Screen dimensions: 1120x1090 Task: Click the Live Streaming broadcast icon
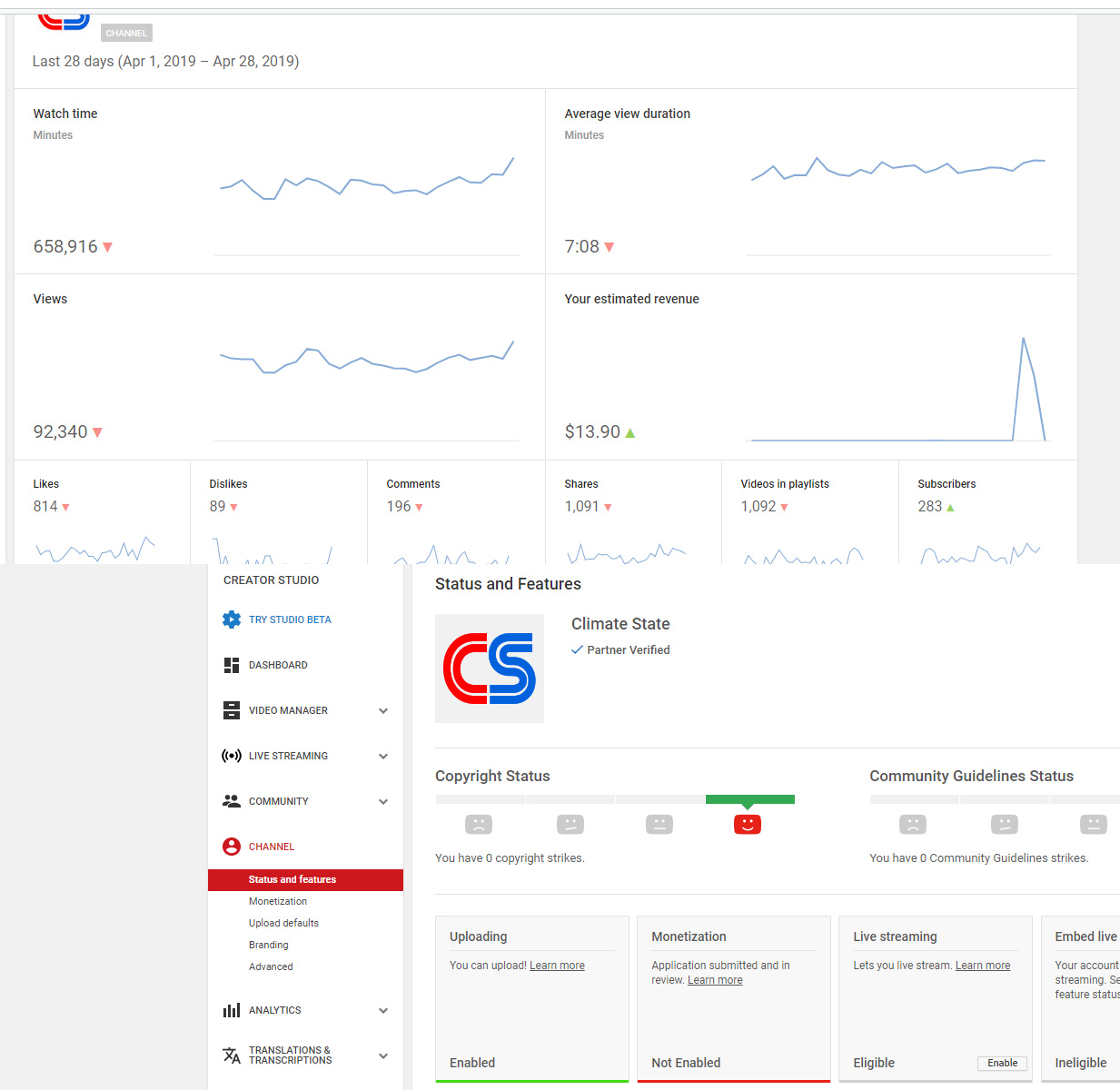point(232,756)
